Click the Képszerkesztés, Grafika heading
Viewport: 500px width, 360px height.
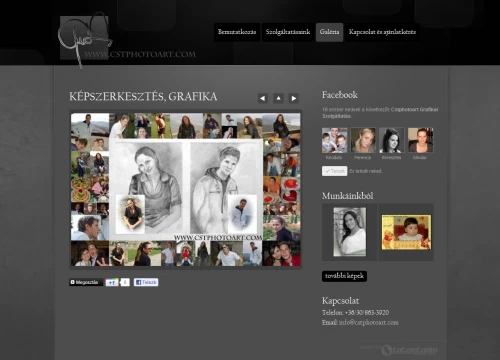tap(143, 97)
